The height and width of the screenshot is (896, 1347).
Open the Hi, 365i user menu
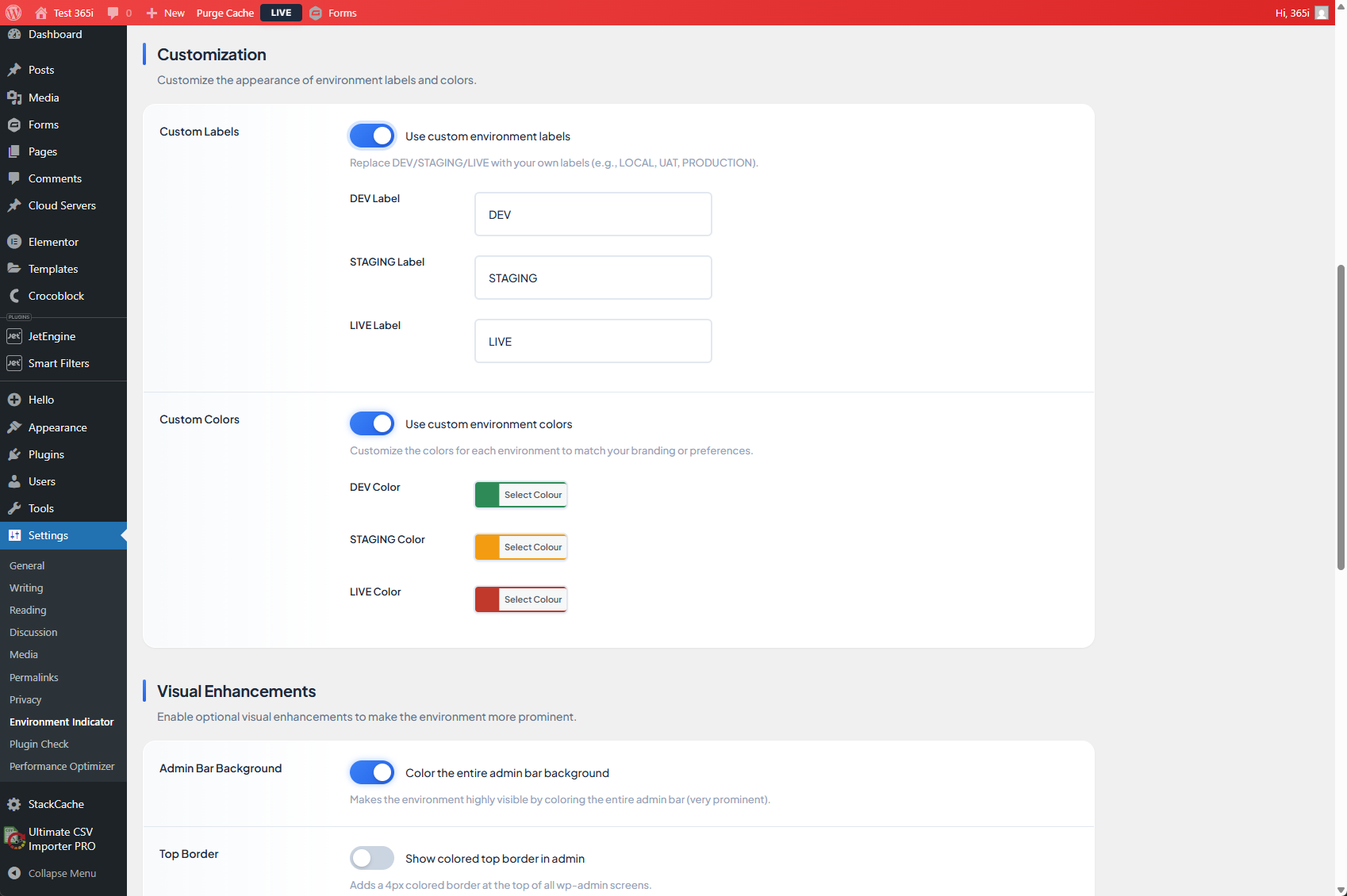coord(1292,13)
